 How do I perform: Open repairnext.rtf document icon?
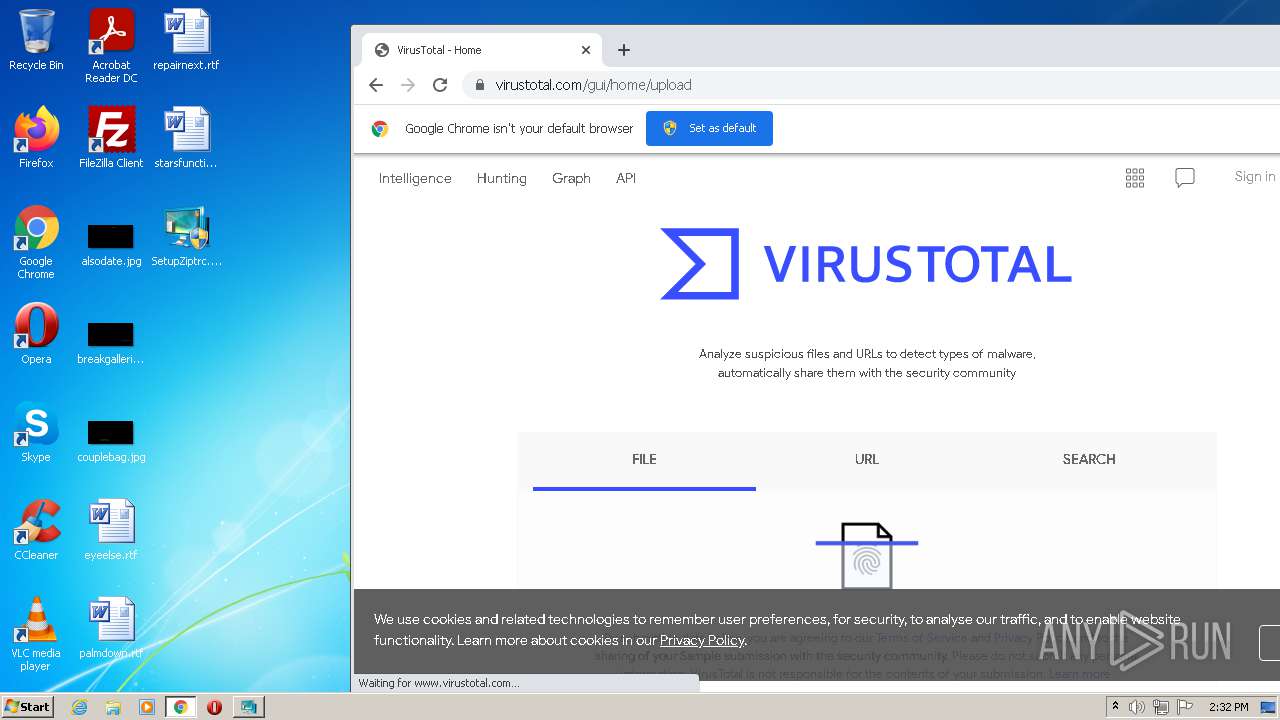tap(186, 41)
